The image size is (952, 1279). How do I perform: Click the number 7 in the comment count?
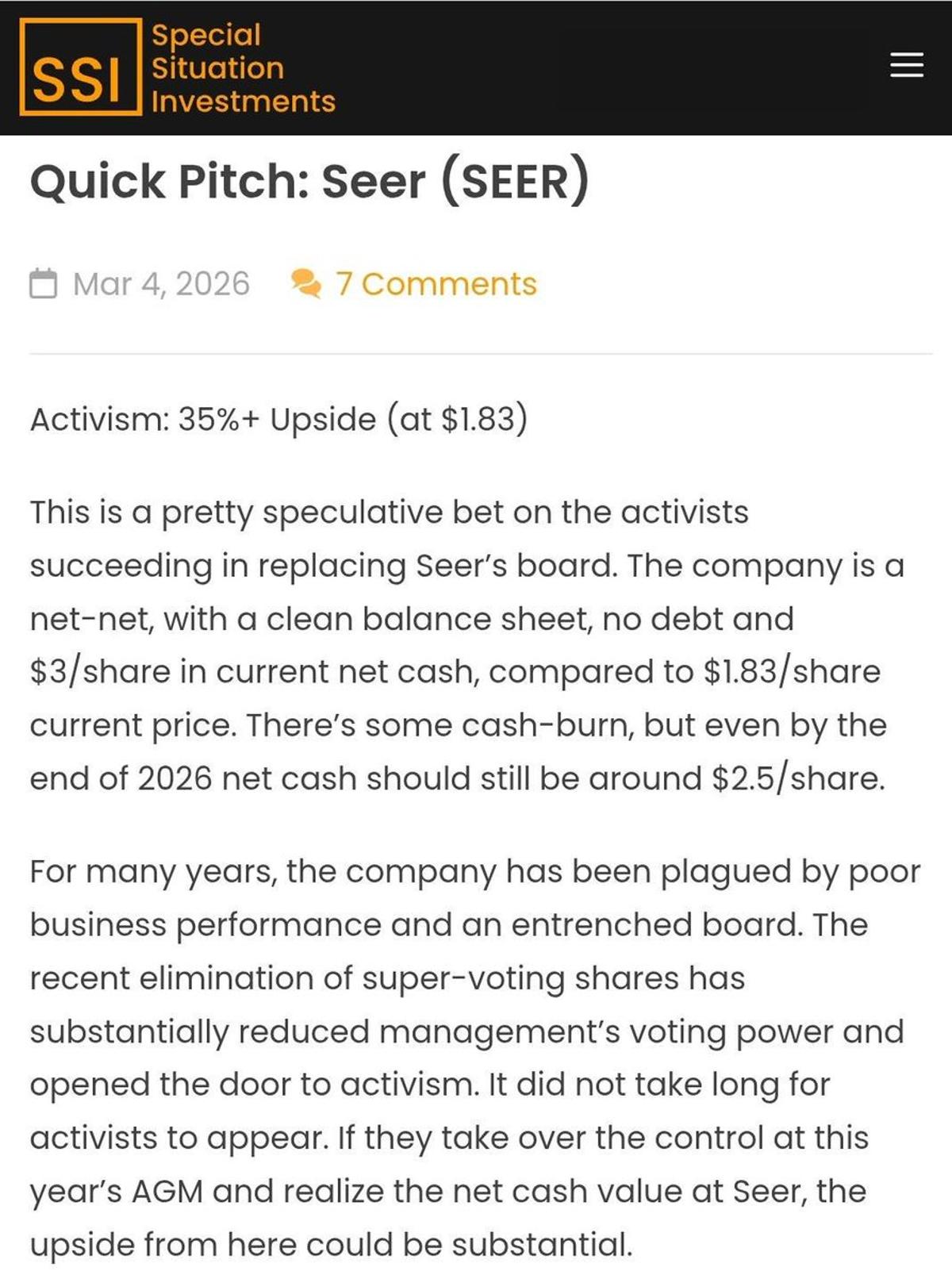coord(347,284)
